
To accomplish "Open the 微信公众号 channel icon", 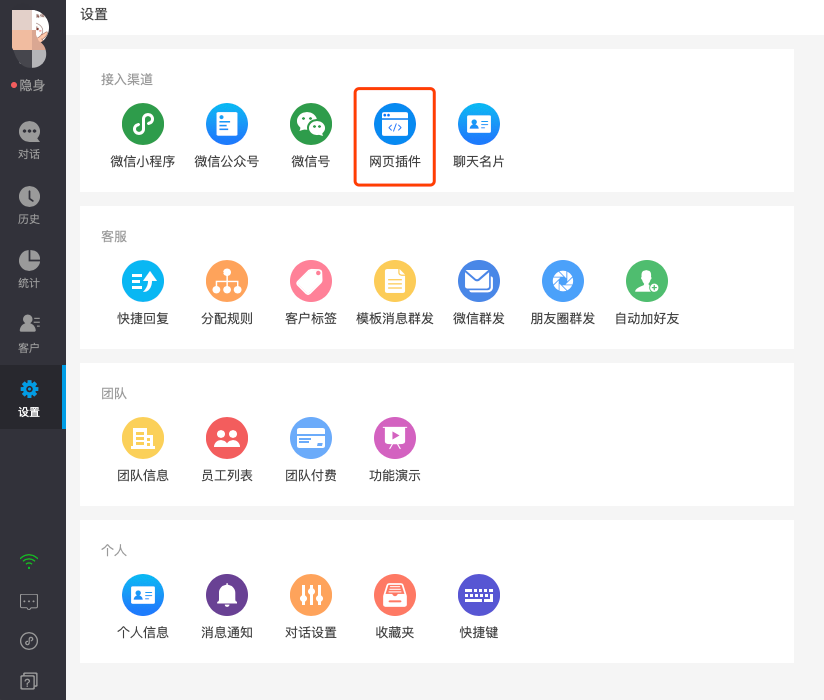I will 227,124.
